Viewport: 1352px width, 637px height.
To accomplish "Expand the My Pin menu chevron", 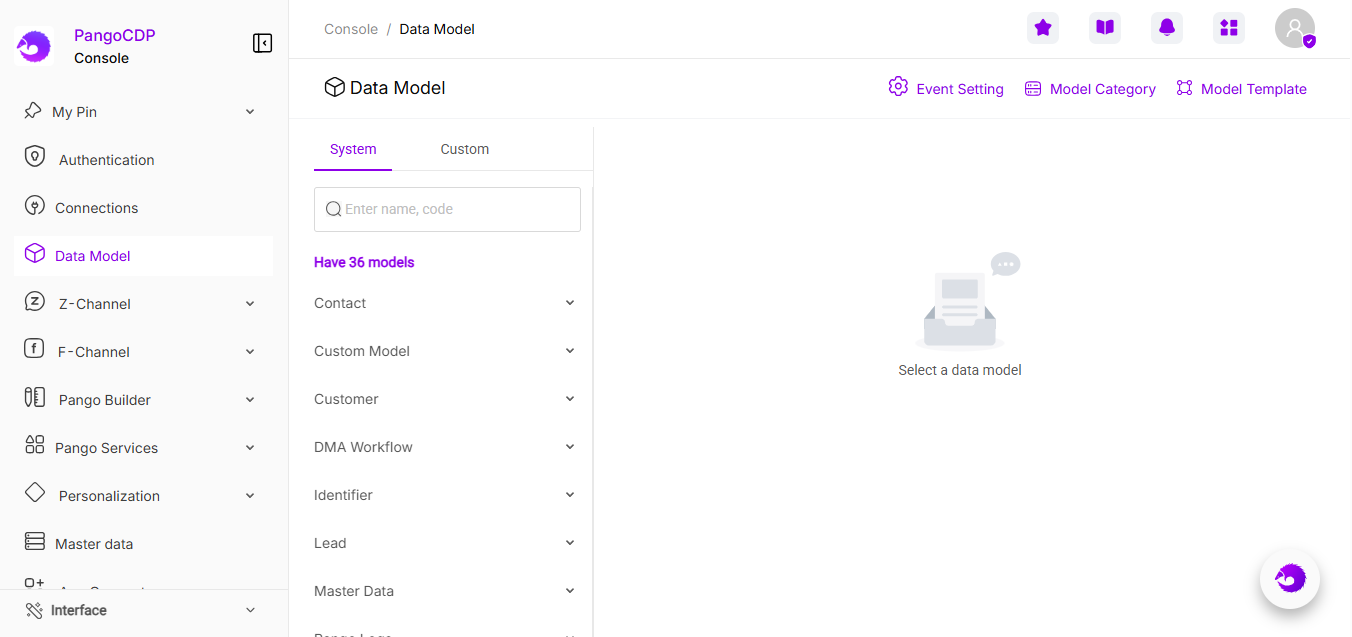I will tap(250, 112).
